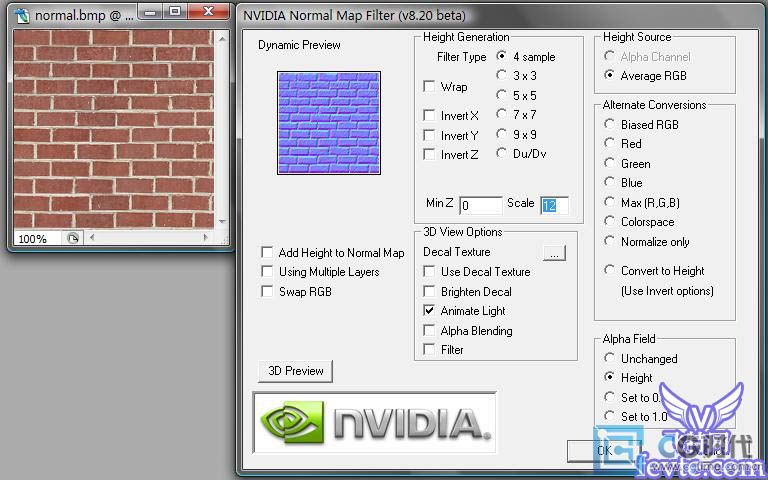Confirm the dialog with OK

pyautogui.click(x=604, y=451)
